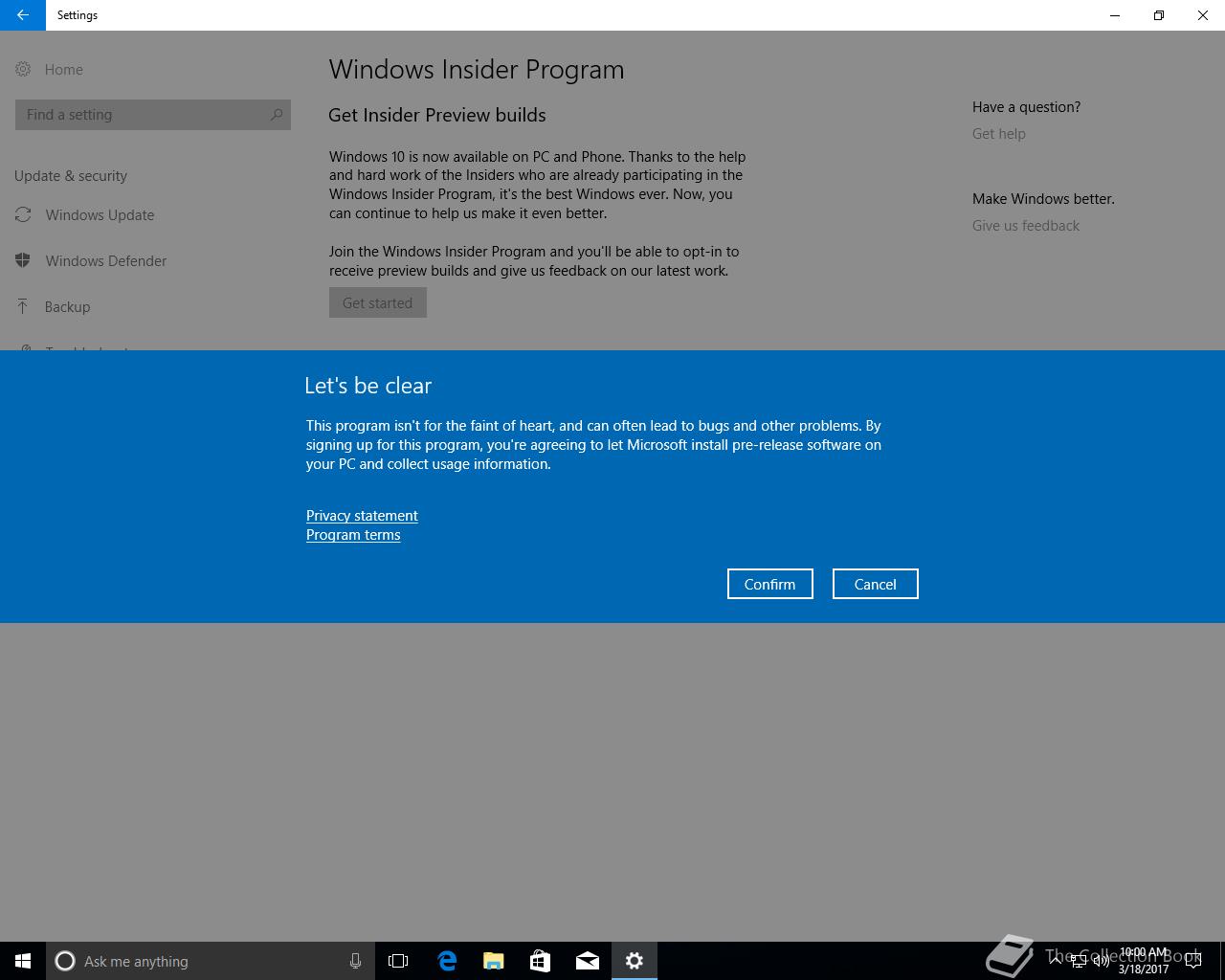Viewport: 1225px width, 980px height.
Task: Click the Settings gear taskbar icon
Action: (x=635, y=961)
